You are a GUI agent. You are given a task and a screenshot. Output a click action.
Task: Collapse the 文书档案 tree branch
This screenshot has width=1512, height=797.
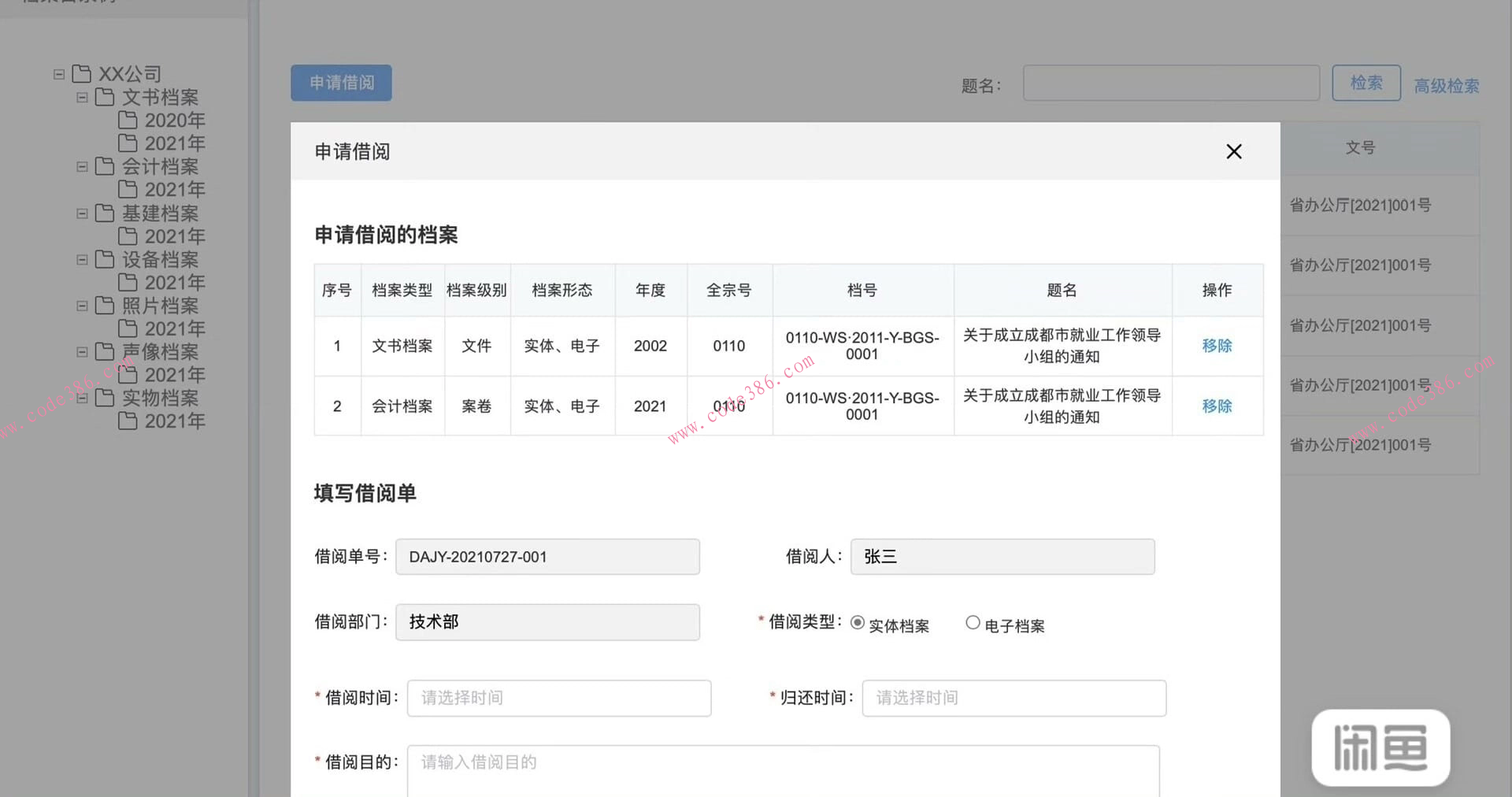[x=82, y=97]
